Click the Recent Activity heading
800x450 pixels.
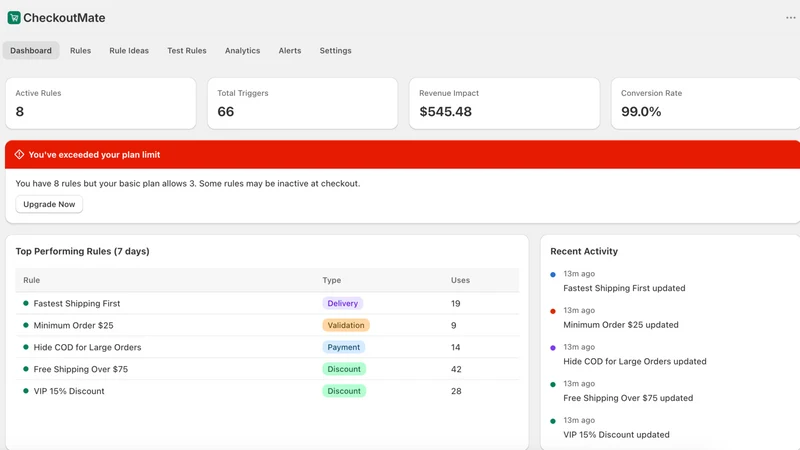coord(584,252)
